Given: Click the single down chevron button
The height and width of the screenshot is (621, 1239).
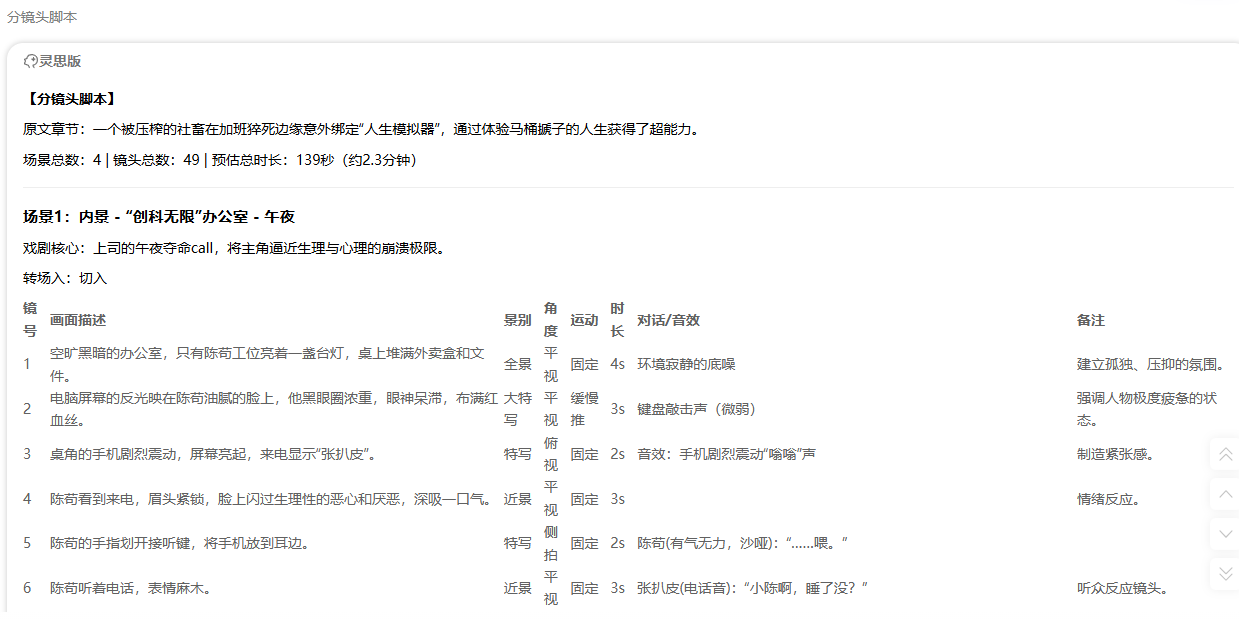Looking at the screenshot, I should (1225, 534).
